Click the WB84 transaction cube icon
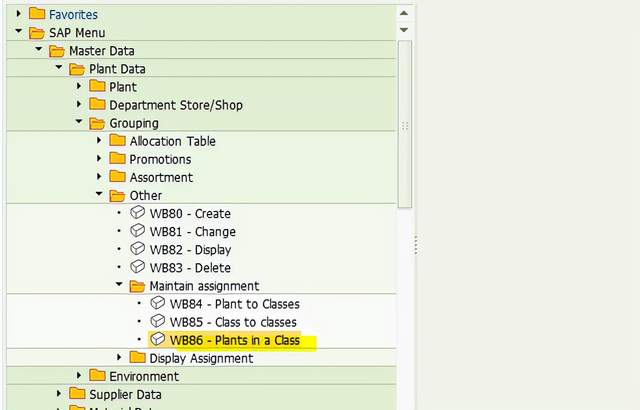640x410 pixels. tap(158, 303)
